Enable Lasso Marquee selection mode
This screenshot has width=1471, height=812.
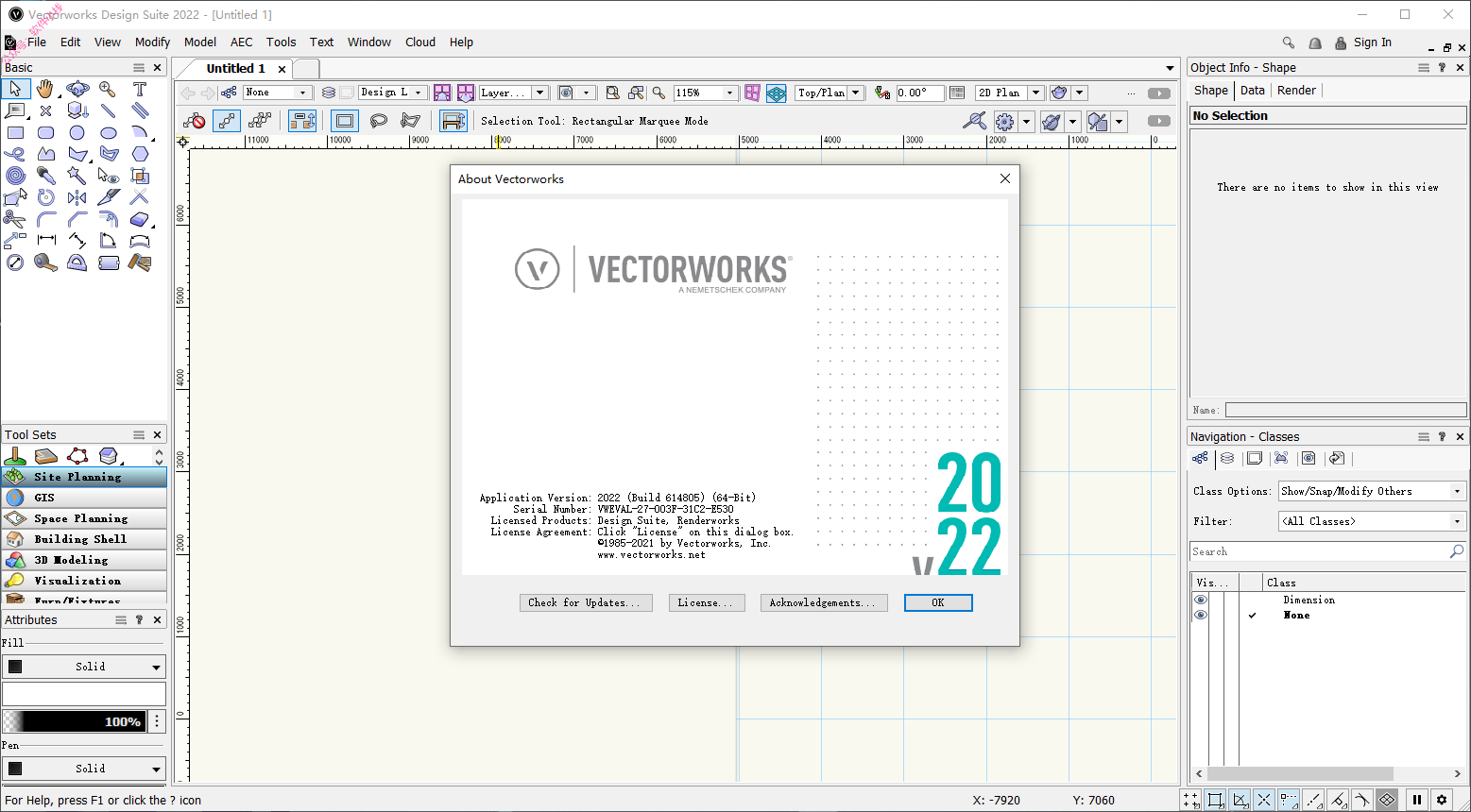point(379,121)
